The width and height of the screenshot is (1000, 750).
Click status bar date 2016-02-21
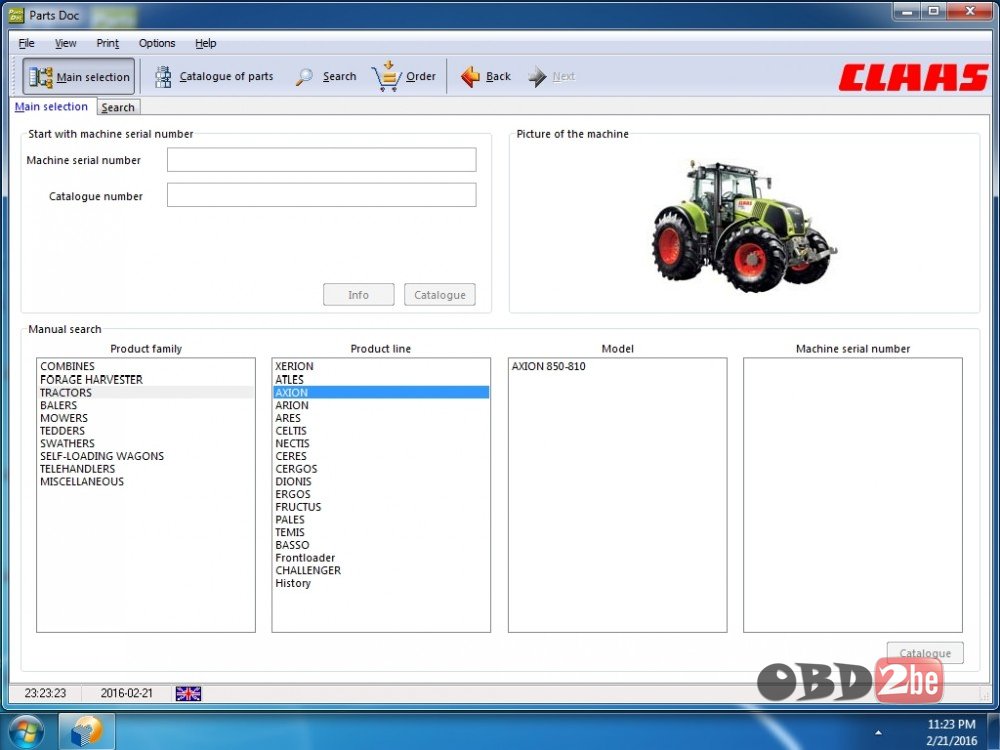coord(126,693)
